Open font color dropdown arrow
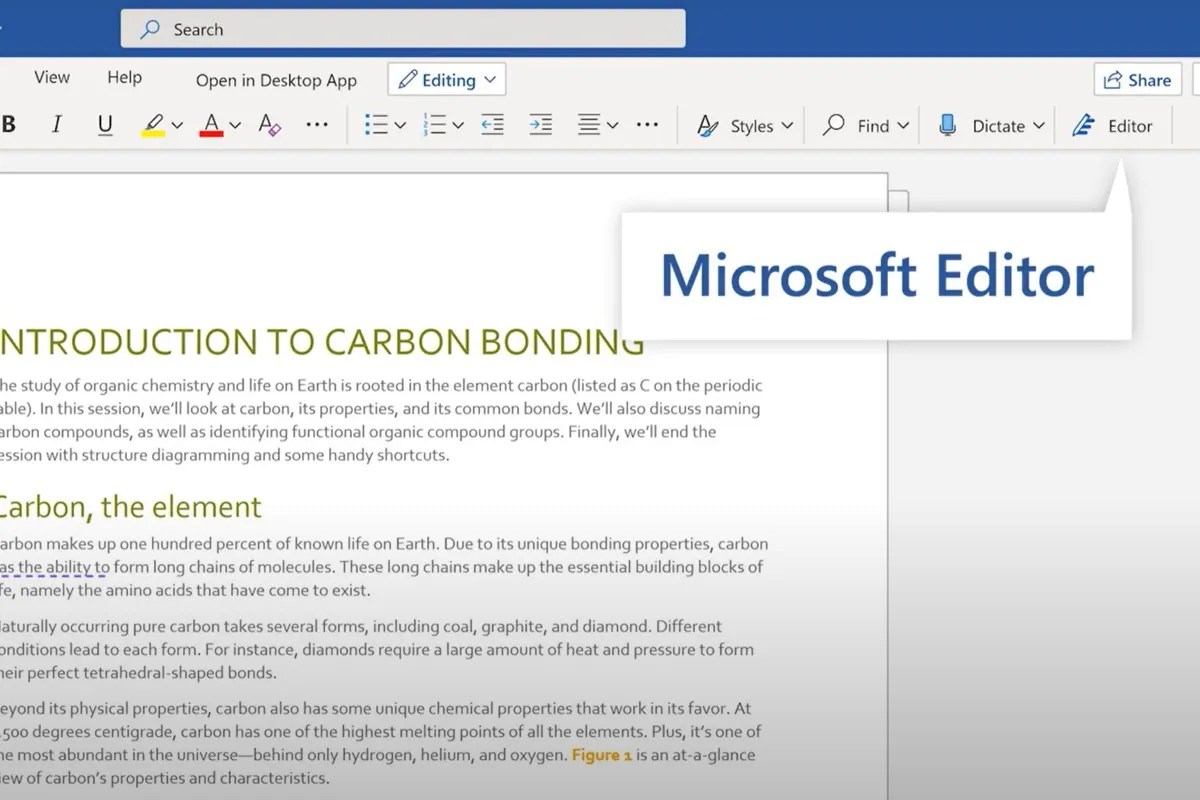Viewport: 1200px width, 800px height. coord(235,126)
